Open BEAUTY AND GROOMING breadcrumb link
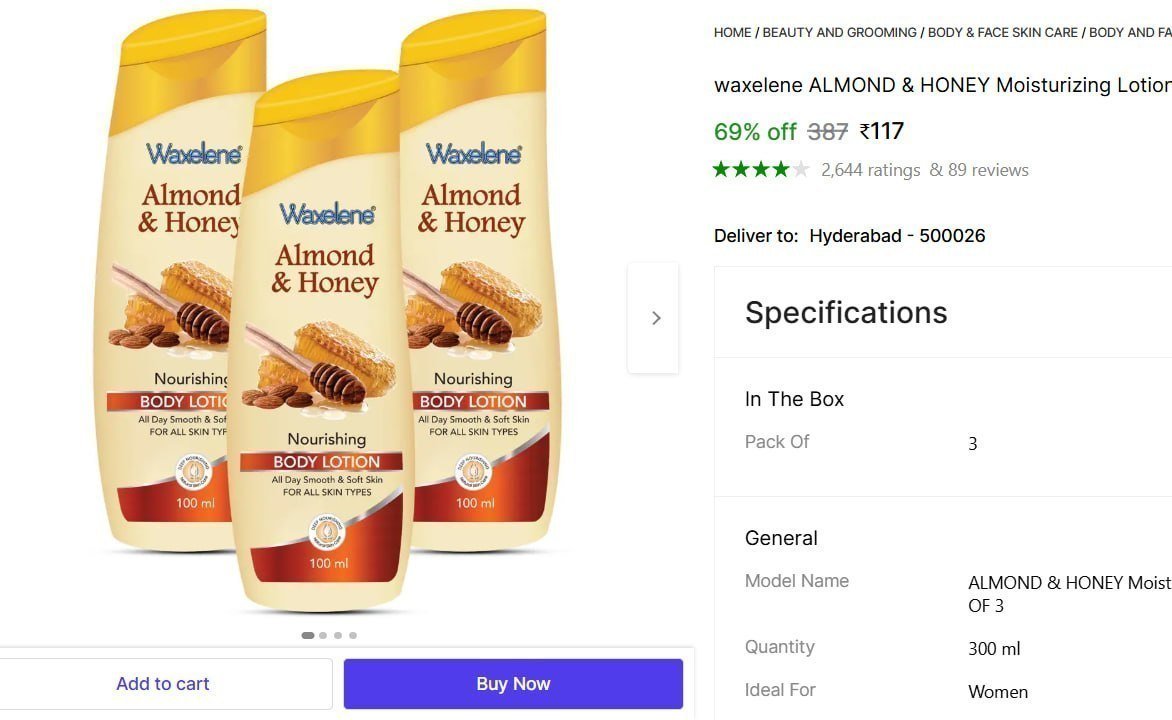The height and width of the screenshot is (720, 1172). pyautogui.click(x=840, y=33)
